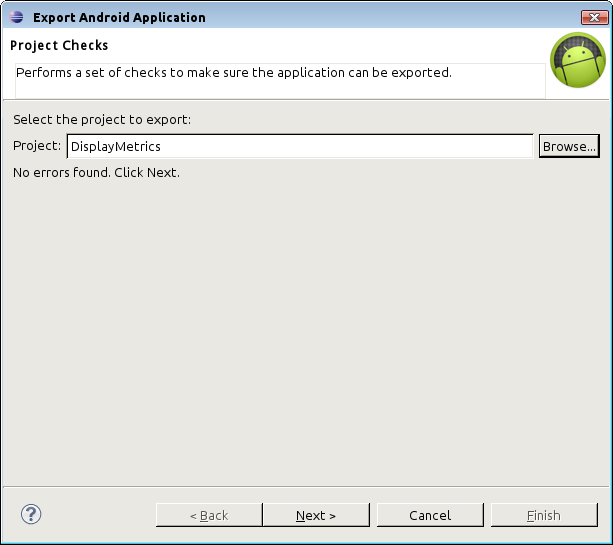Click the 'Project Checks' heading
The width and height of the screenshot is (613, 545).
coord(59,45)
